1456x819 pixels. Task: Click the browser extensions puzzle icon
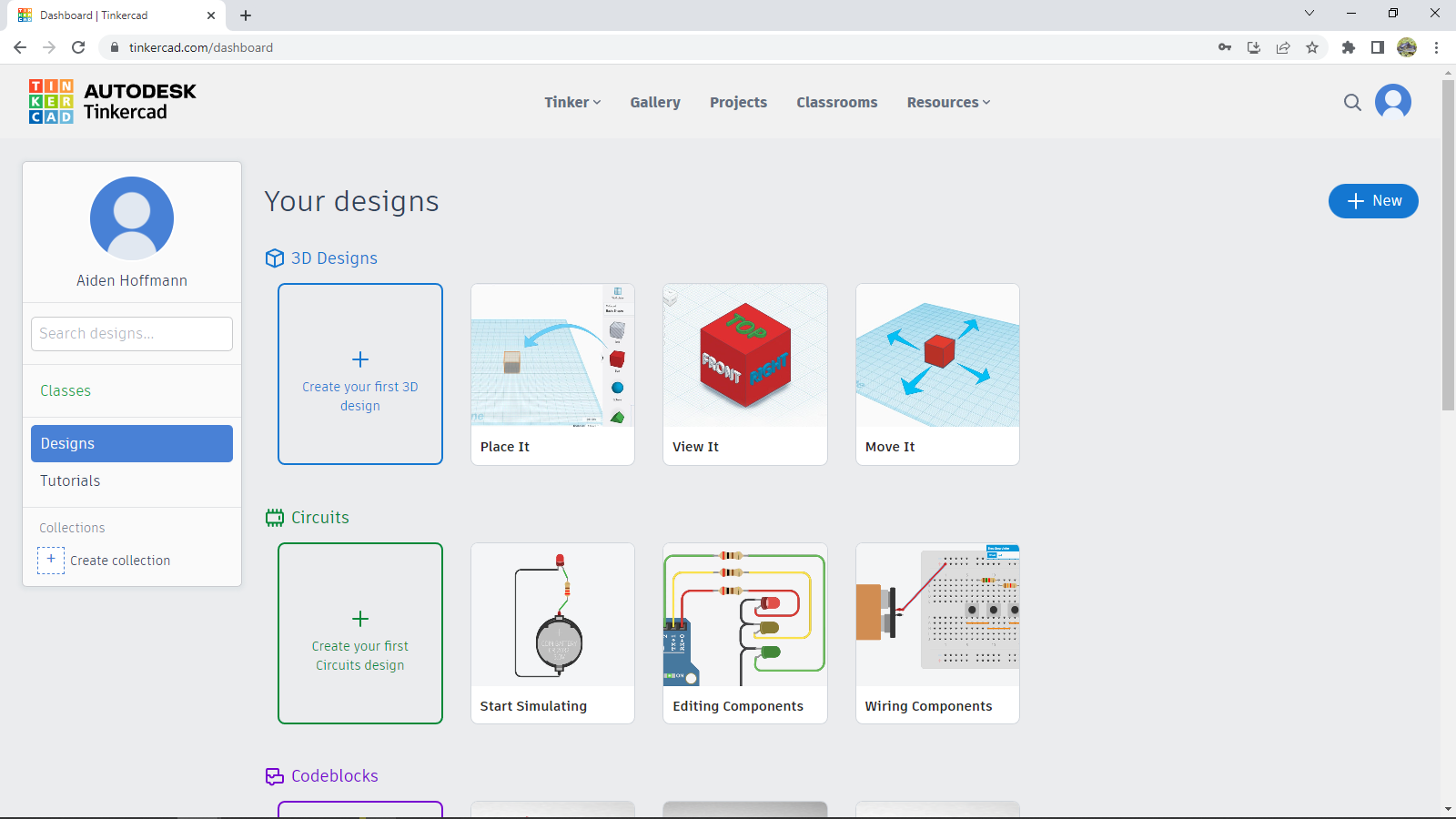coord(1349,47)
